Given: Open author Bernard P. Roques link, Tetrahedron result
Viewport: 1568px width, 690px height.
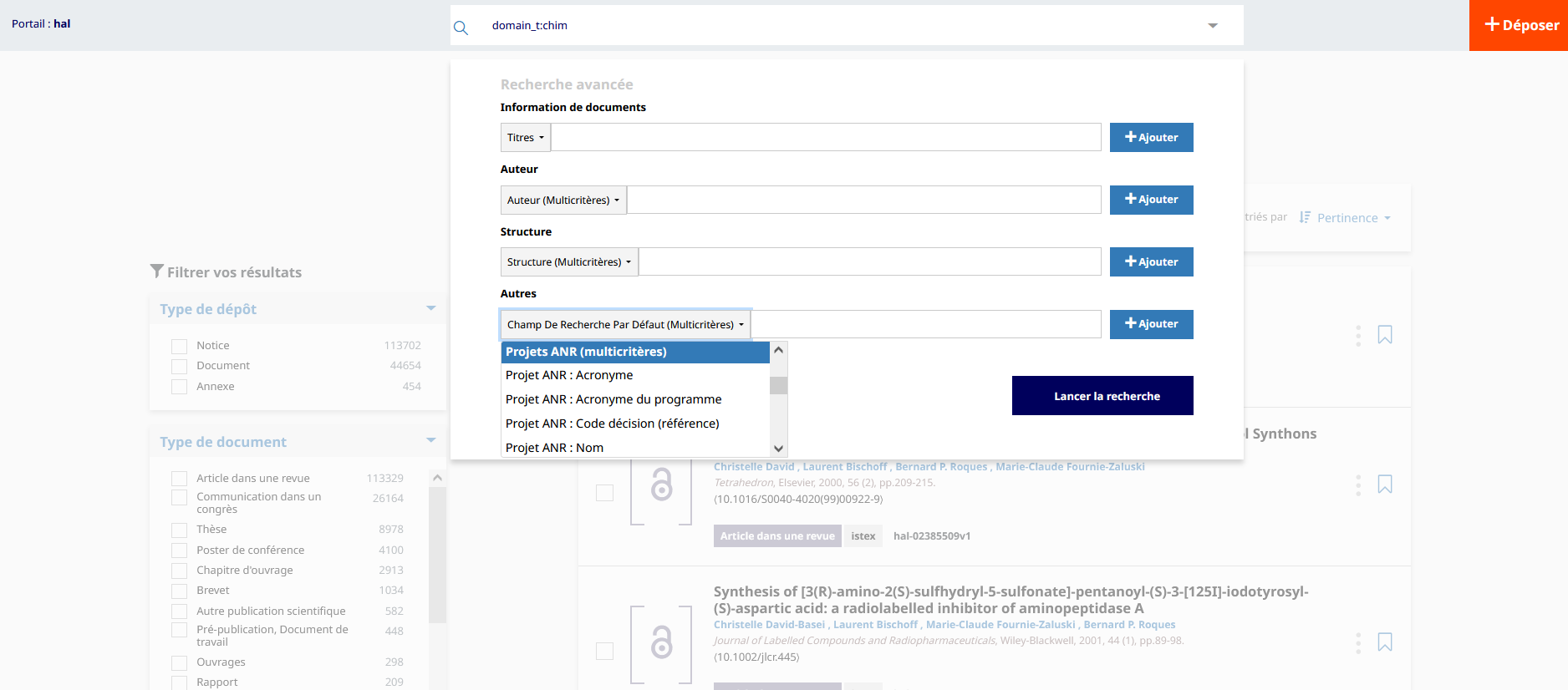Looking at the screenshot, I should [941, 467].
